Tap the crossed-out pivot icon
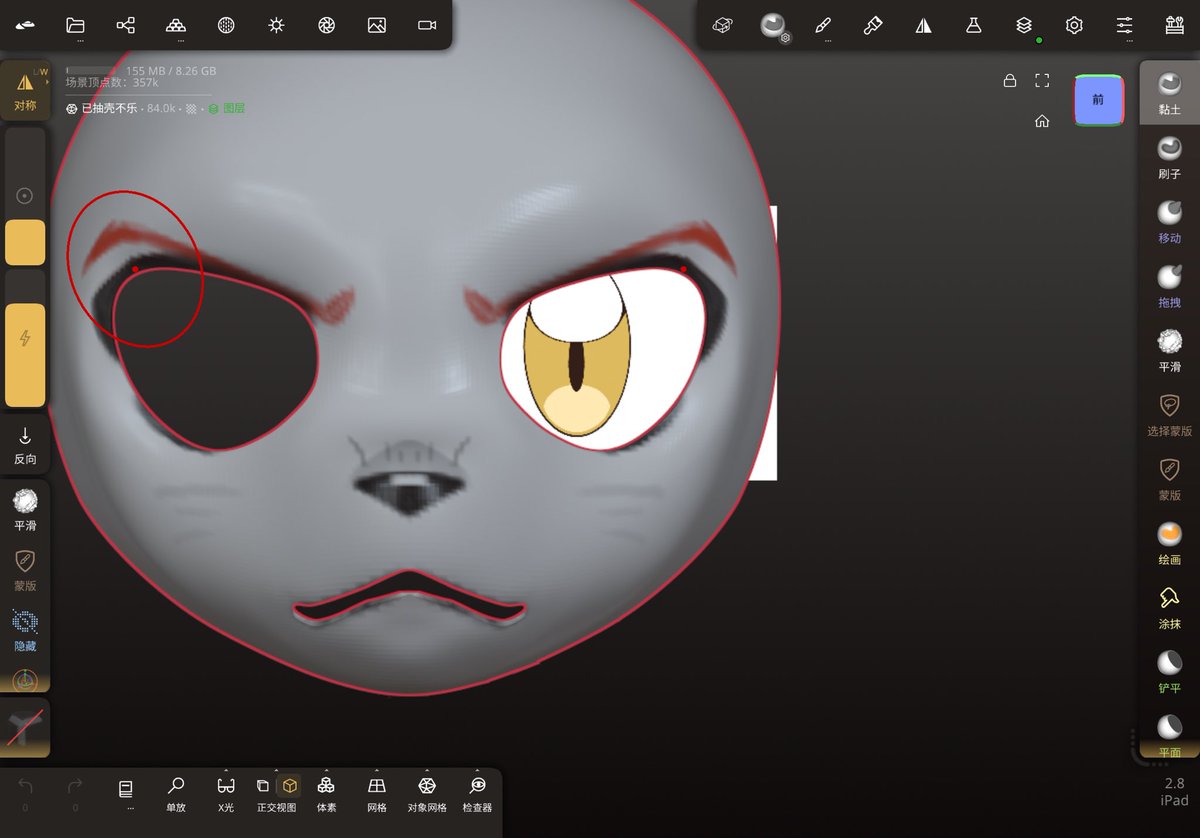Screen dimensions: 1200x838 tap(25, 727)
